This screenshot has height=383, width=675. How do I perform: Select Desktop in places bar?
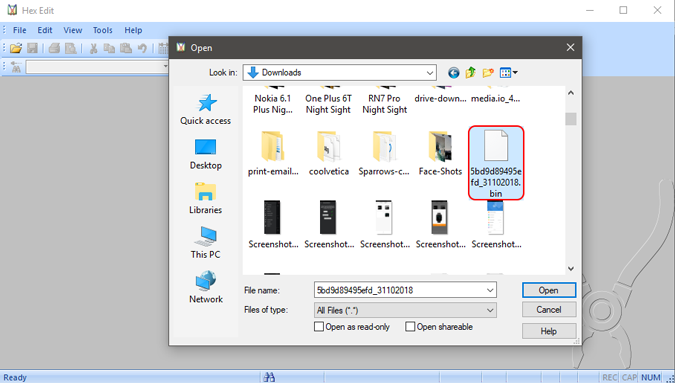[x=206, y=154]
